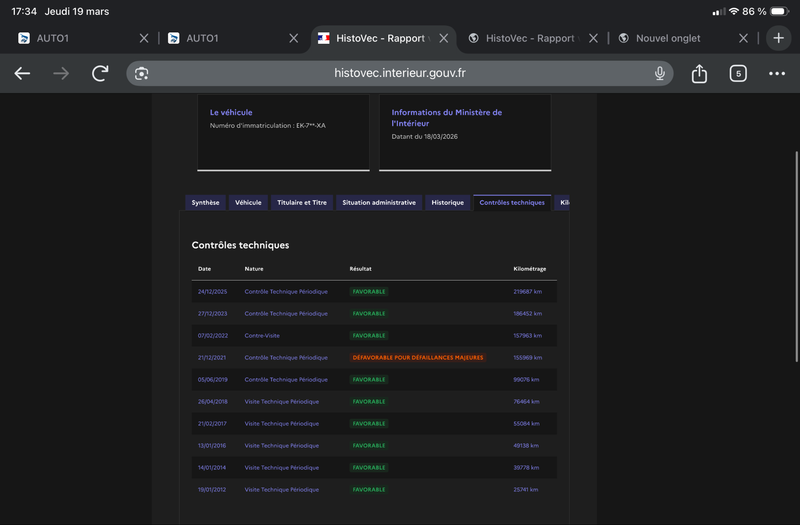This screenshot has height=525, width=800.
Task: Tap the microphone icon in address bar
Action: [660, 73]
